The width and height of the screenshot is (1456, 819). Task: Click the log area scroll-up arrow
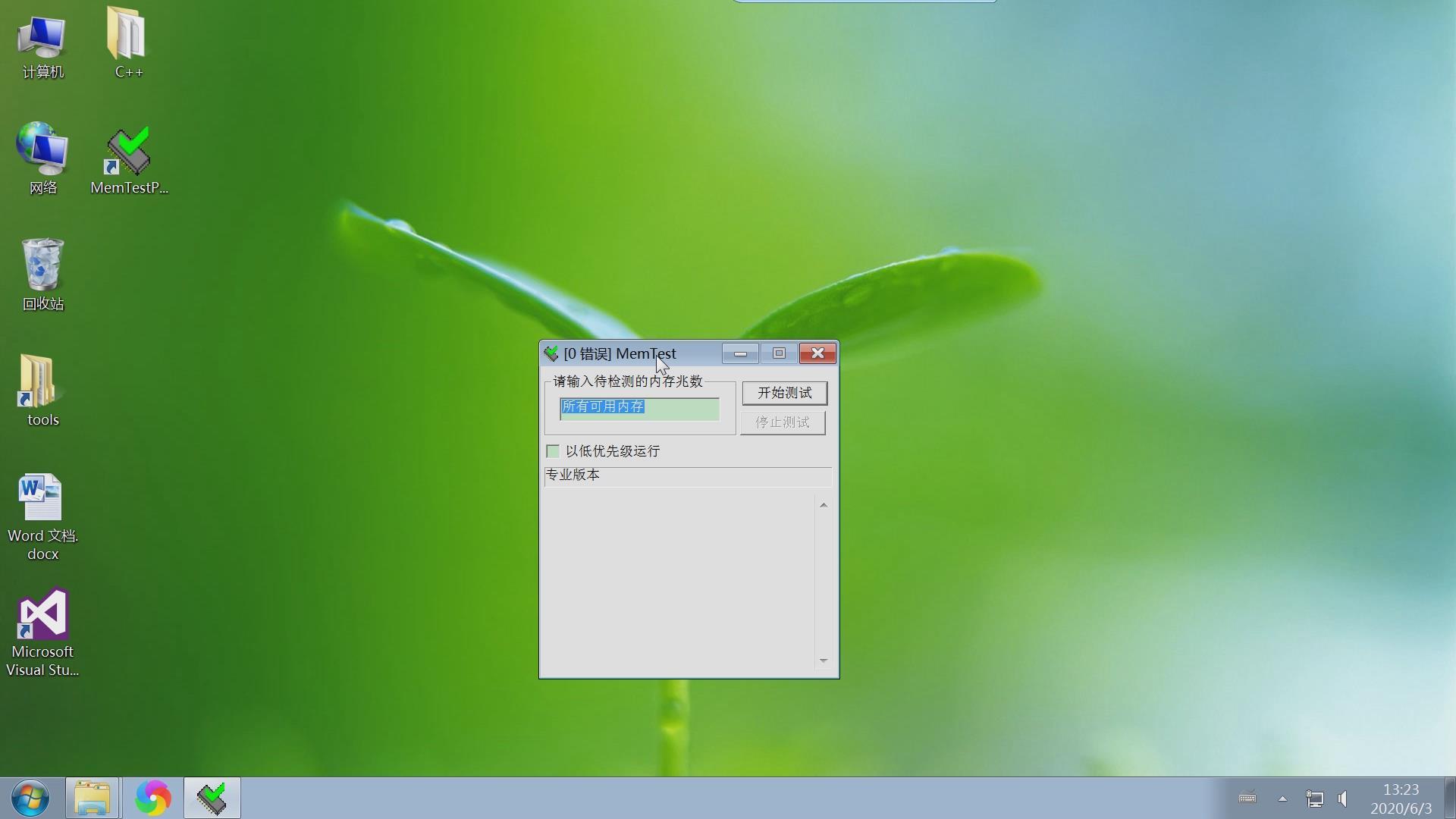(824, 505)
